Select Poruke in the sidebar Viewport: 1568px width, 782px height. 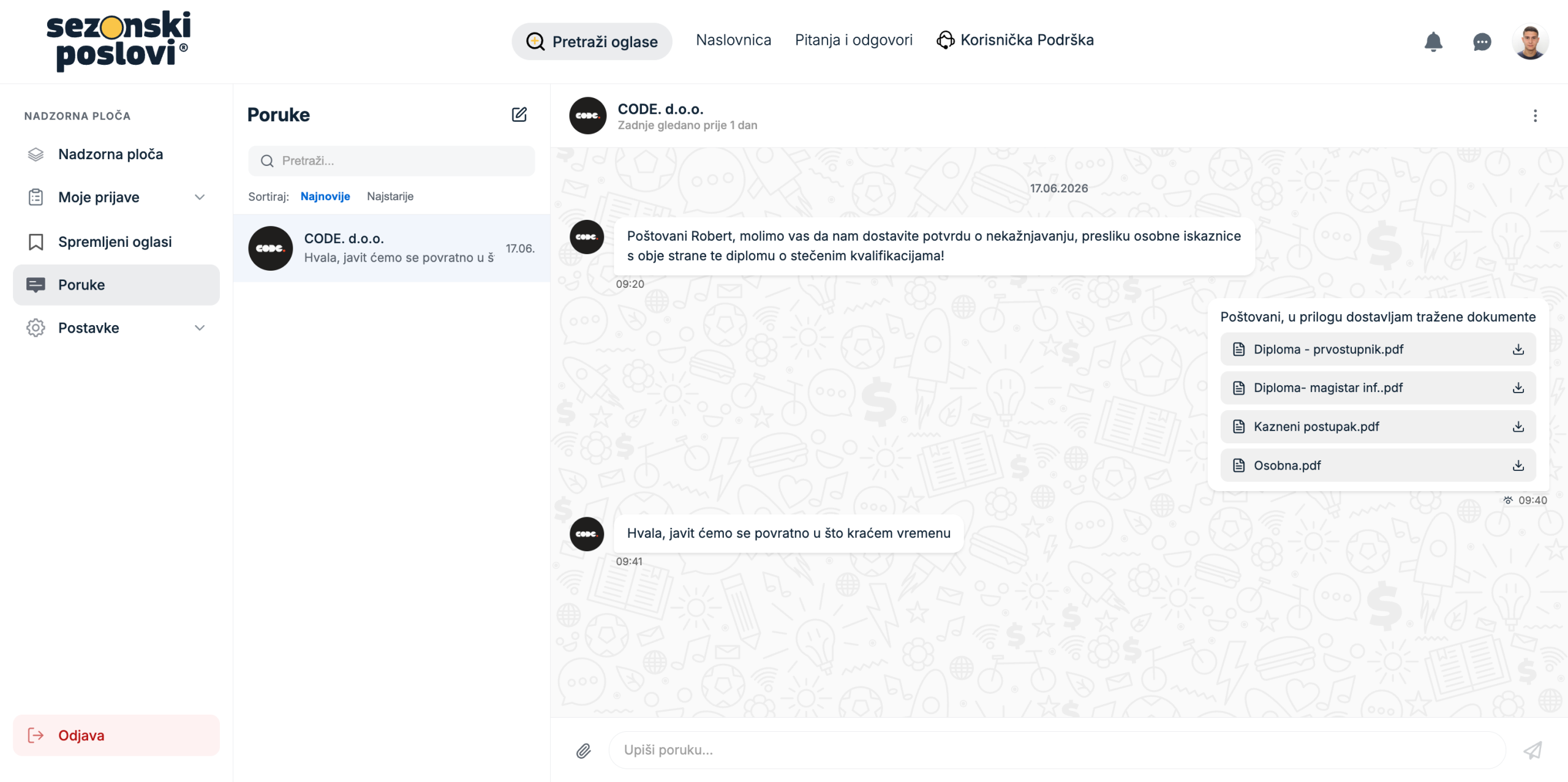116,285
